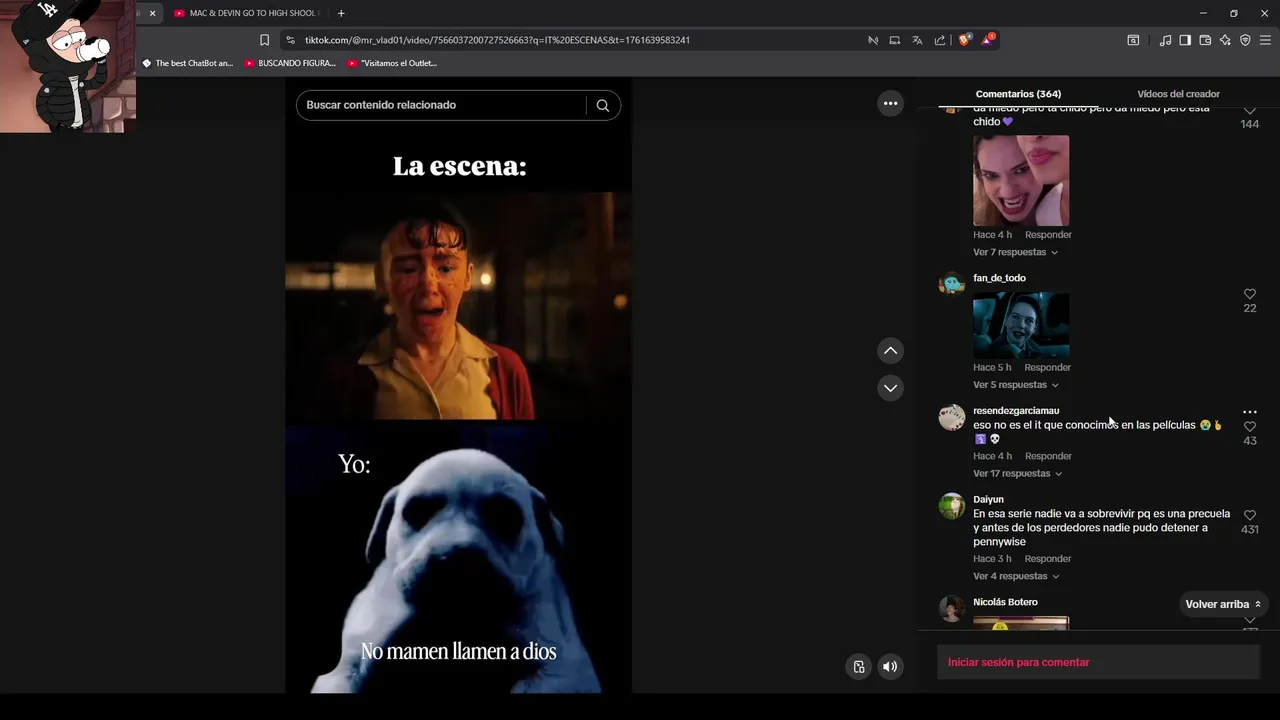Viewport: 1280px width, 720px height.
Task: Open the video more-options three dots menu
Action: coord(890,103)
